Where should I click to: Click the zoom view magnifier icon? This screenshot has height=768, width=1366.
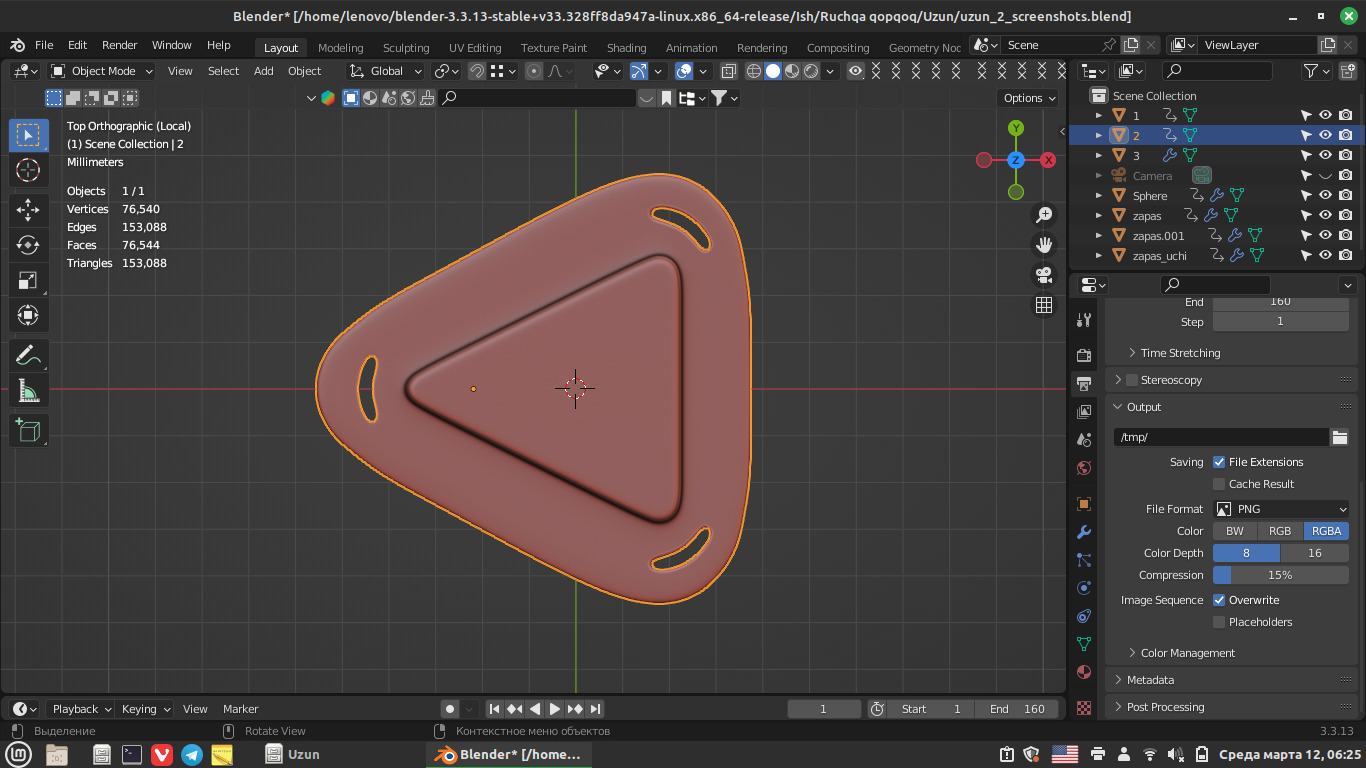pyautogui.click(x=1045, y=215)
